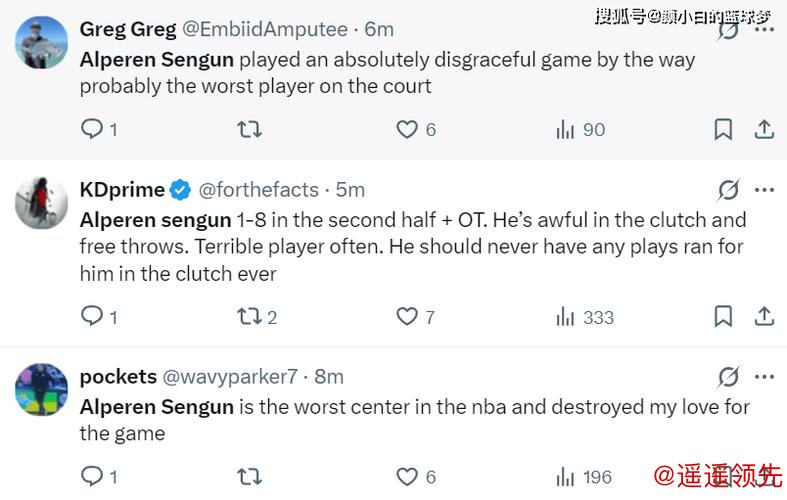Reply to KDprime's tweet
Screen dimensions: 787x500
coord(92,317)
